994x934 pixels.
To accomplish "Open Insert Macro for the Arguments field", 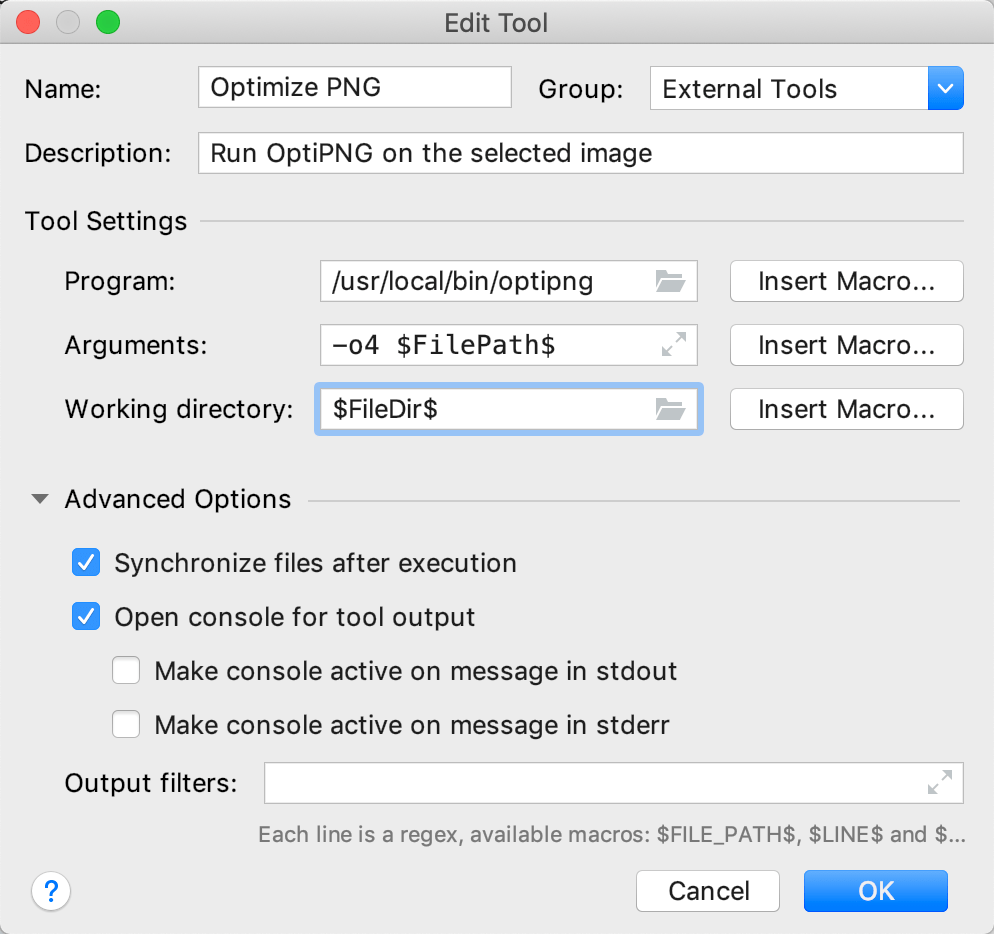I will click(846, 345).
